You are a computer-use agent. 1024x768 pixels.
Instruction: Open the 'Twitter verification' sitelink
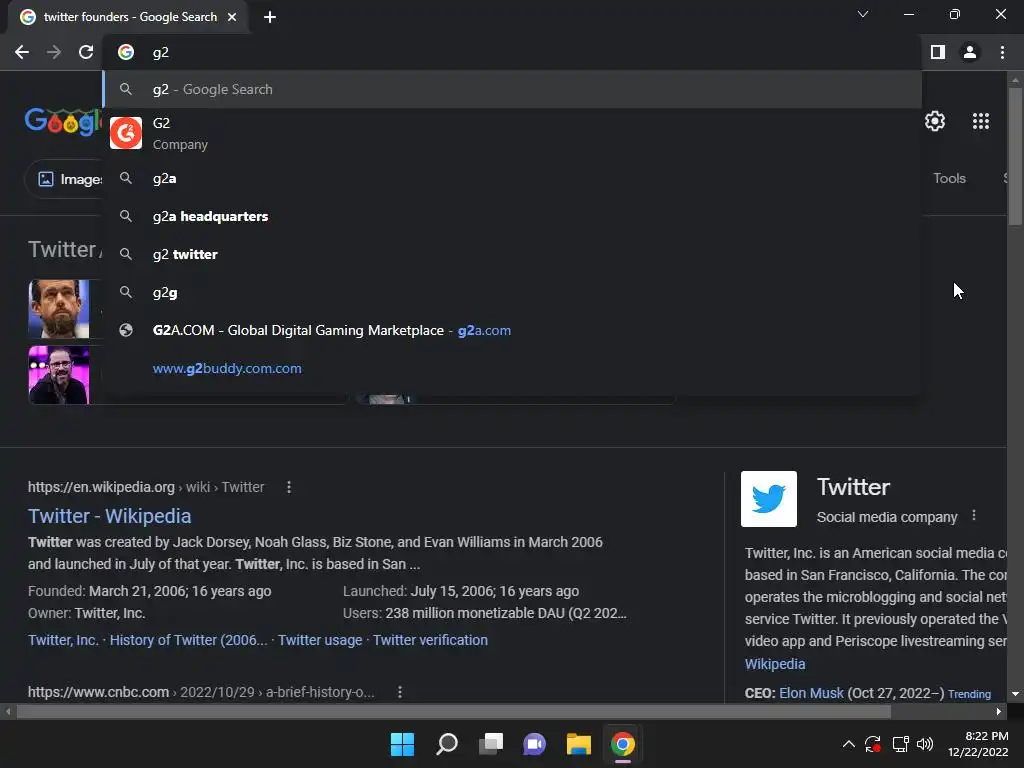tap(430, 640)
